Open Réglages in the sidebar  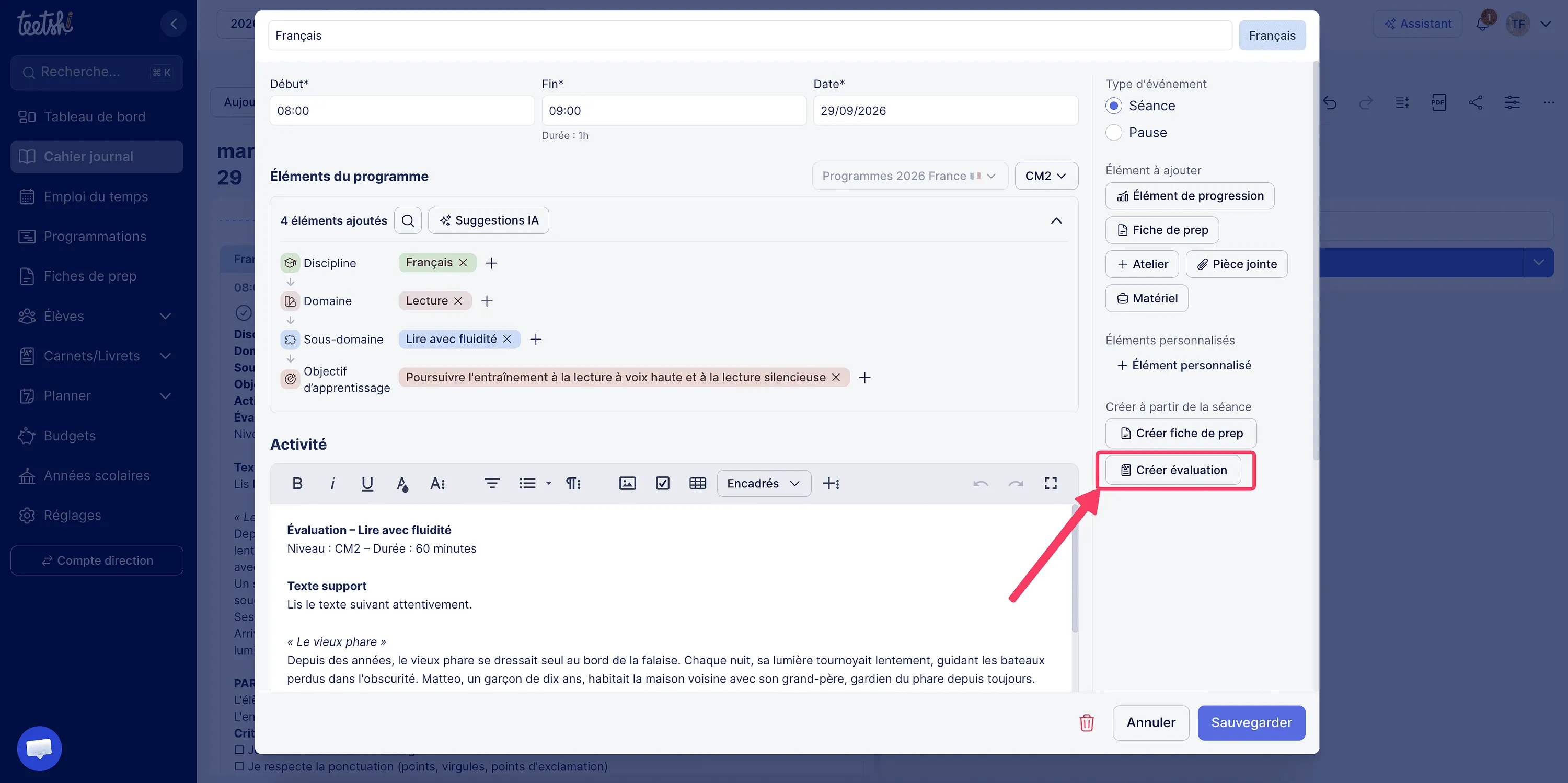point(96,515)
